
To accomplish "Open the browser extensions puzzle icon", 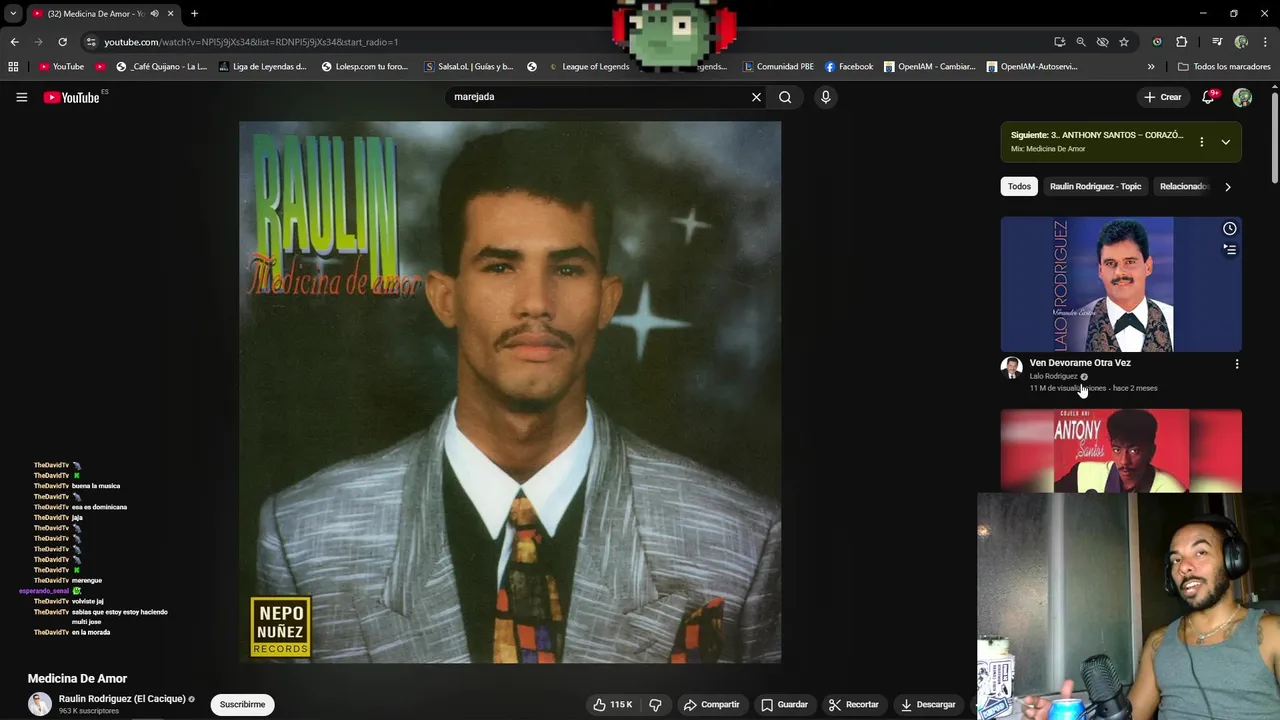I will tap(1181, 42).
